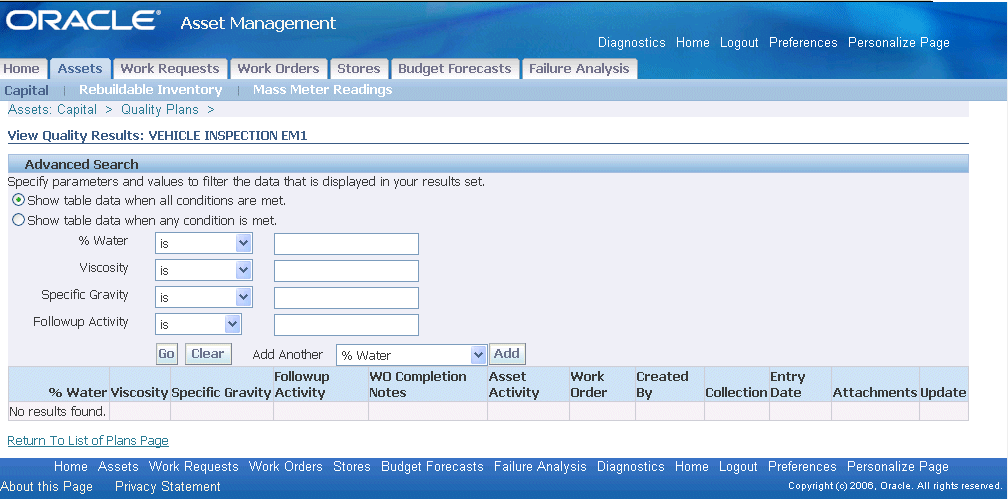Screen dimensions: 1008x499
Task: Open the Stores tab
Action: [359, 69]
